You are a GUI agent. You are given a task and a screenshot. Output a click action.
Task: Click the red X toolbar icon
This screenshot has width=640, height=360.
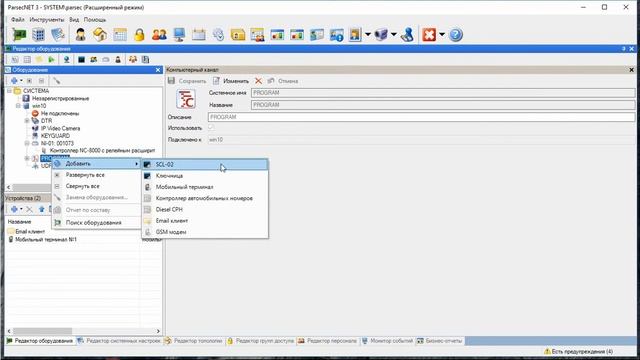[429, 35]
